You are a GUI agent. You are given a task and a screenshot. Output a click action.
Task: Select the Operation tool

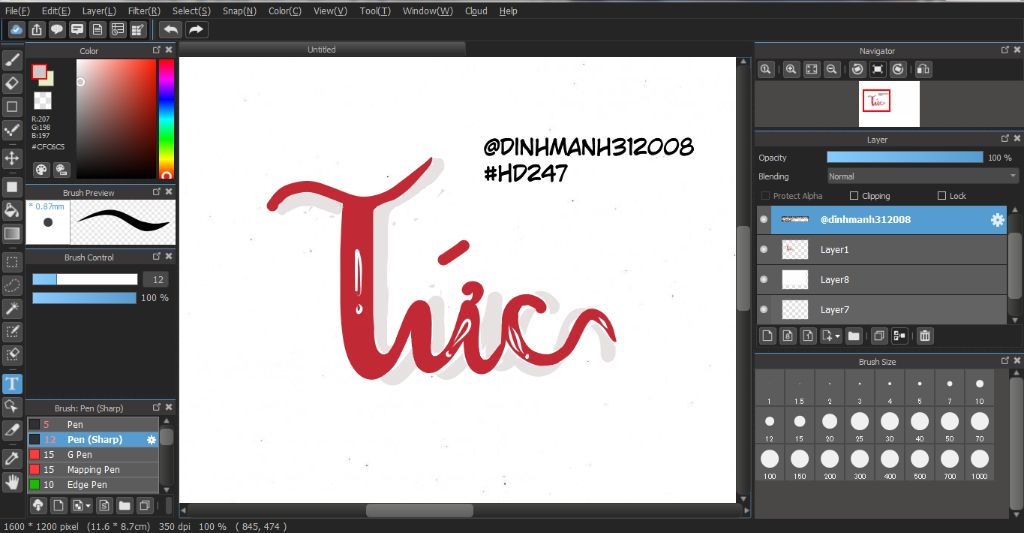click(x=12, y=406)
